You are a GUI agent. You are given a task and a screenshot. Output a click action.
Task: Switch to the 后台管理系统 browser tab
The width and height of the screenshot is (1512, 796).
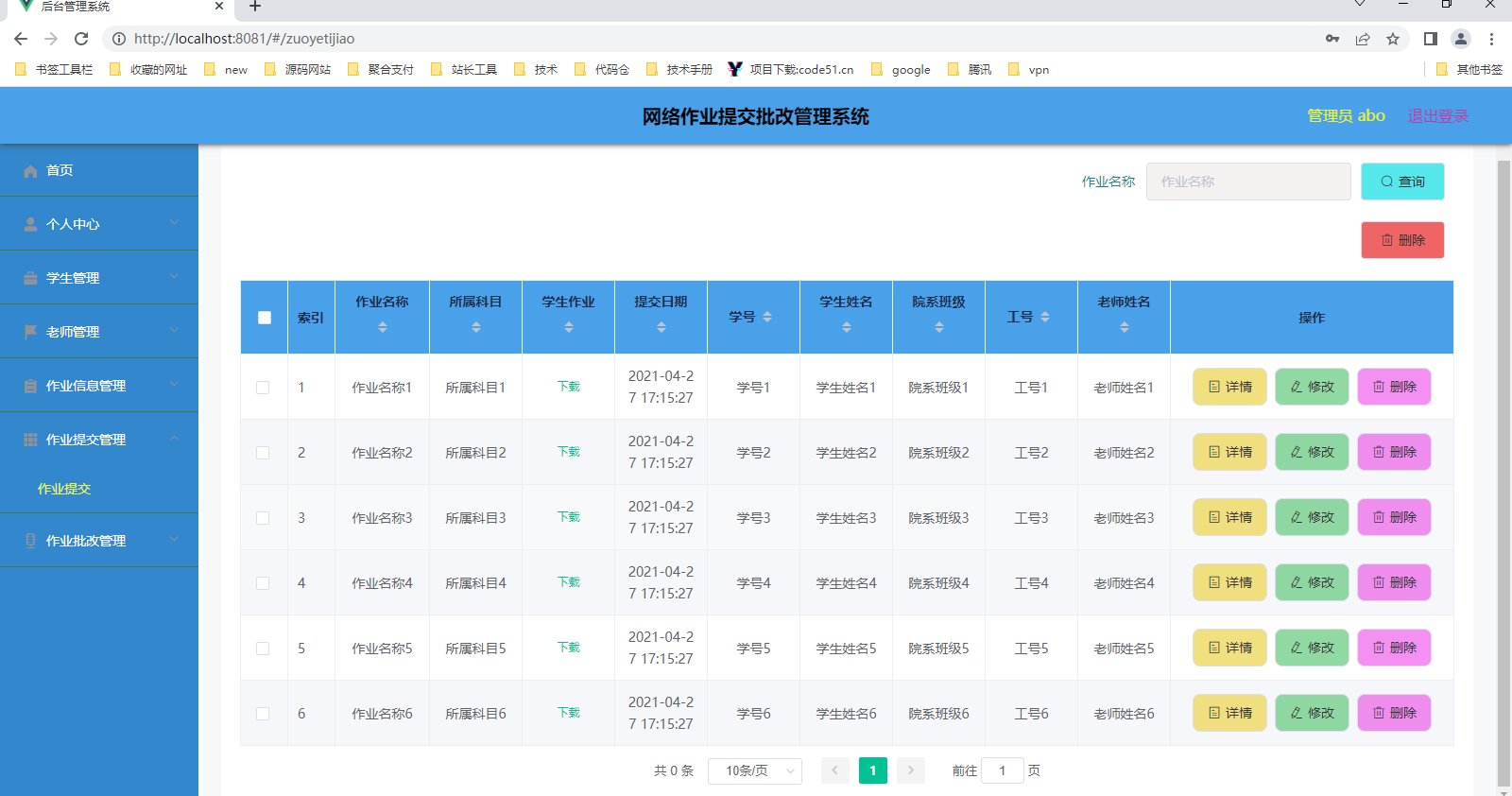[117, 7]
